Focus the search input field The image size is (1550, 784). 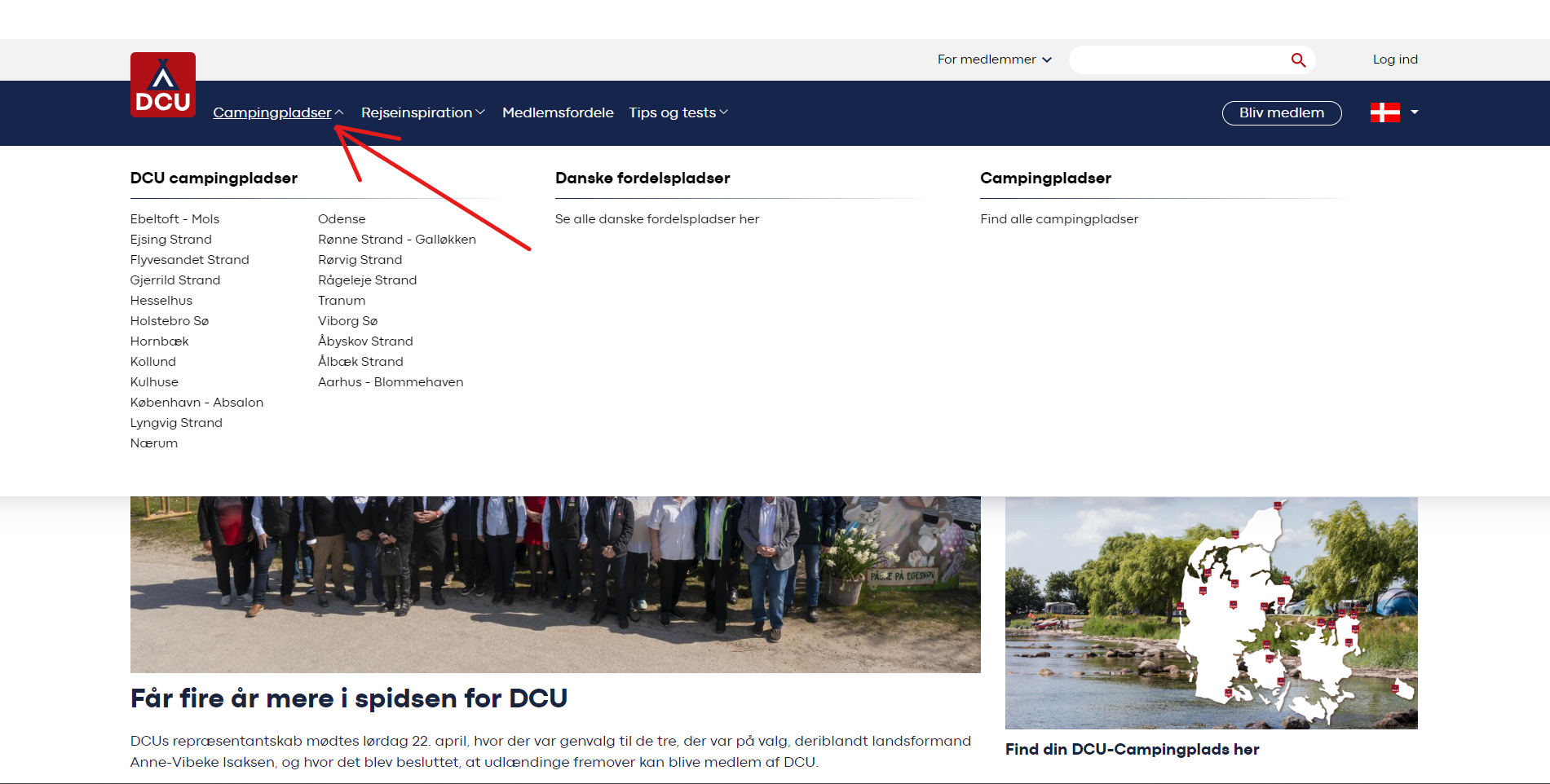click(1178, 60)
